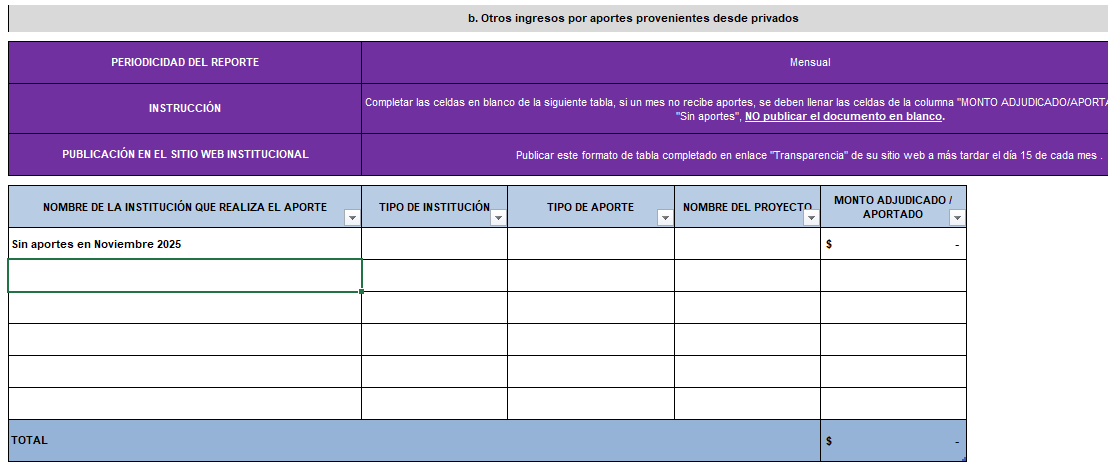The image size is (1108, 472).
Task: Click the total amount cell in the TOTAL row
Action: click(893, 440)
